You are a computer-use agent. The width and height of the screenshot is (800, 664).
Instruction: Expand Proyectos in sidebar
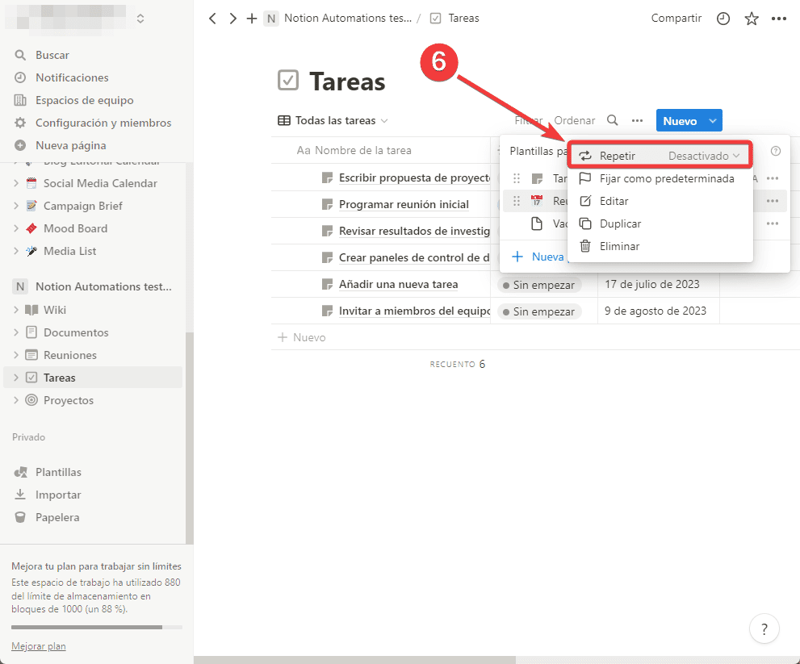click(16, 400)
